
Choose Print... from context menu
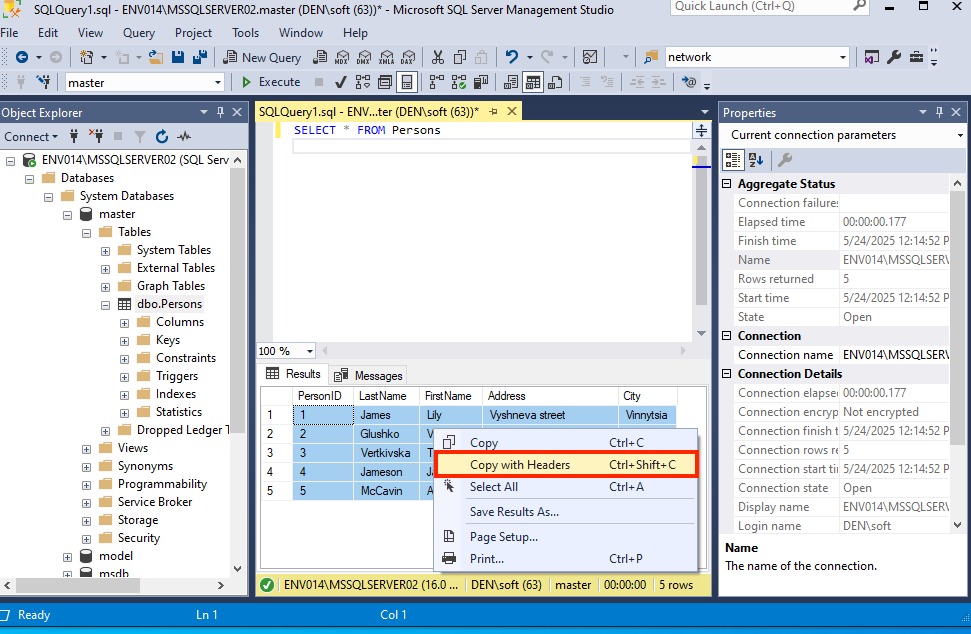[x=566, y=558]
